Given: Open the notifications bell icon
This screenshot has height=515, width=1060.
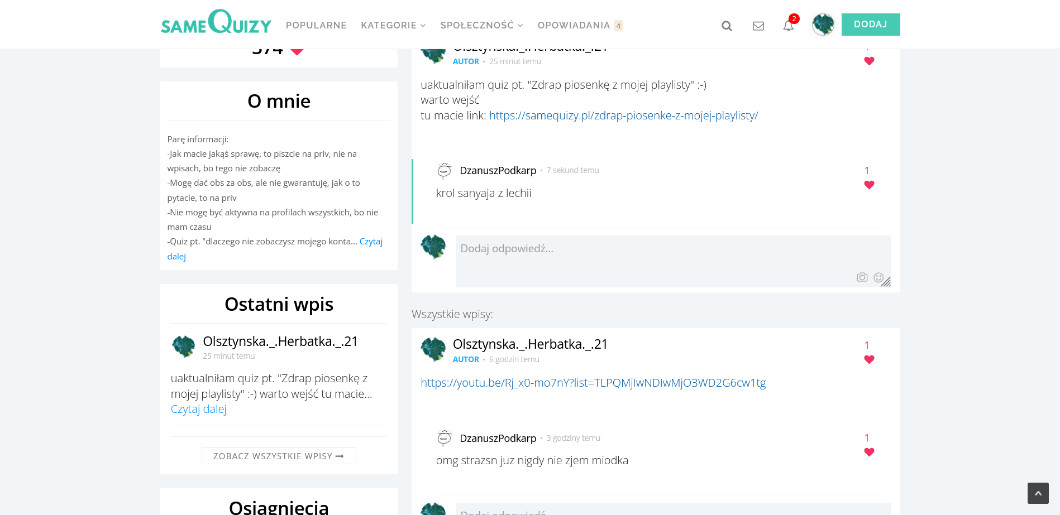Looking at the screenshot, I should [788, 26].
